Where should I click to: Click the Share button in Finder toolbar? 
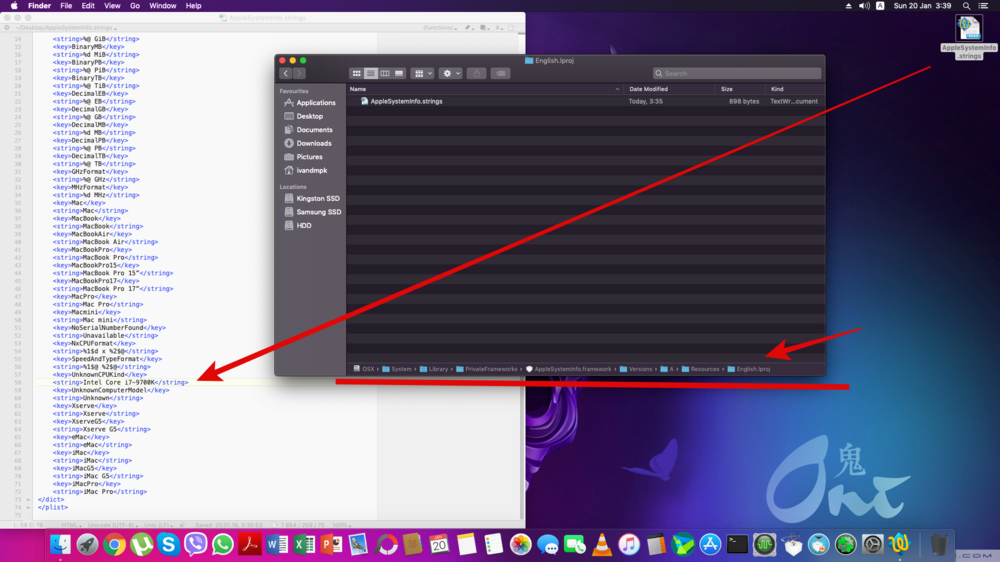pyautogui.click(x=477, y=74)
